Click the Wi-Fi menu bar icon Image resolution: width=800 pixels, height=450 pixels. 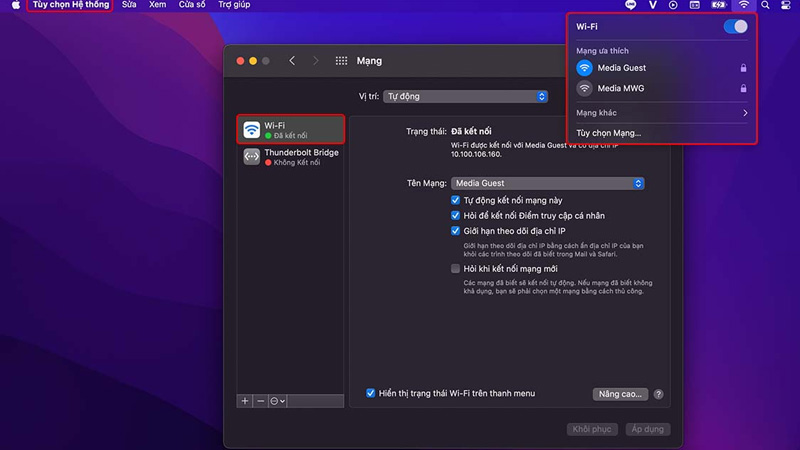(x=744, y=5)
